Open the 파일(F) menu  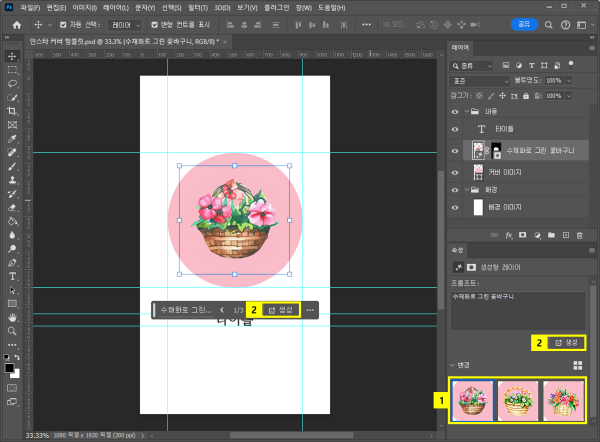[x=30, y=7]
